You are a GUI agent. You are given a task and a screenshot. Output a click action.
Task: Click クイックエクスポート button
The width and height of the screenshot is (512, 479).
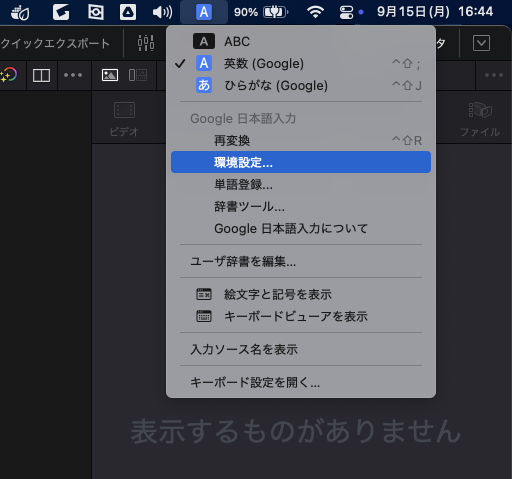tap(55, 43)
